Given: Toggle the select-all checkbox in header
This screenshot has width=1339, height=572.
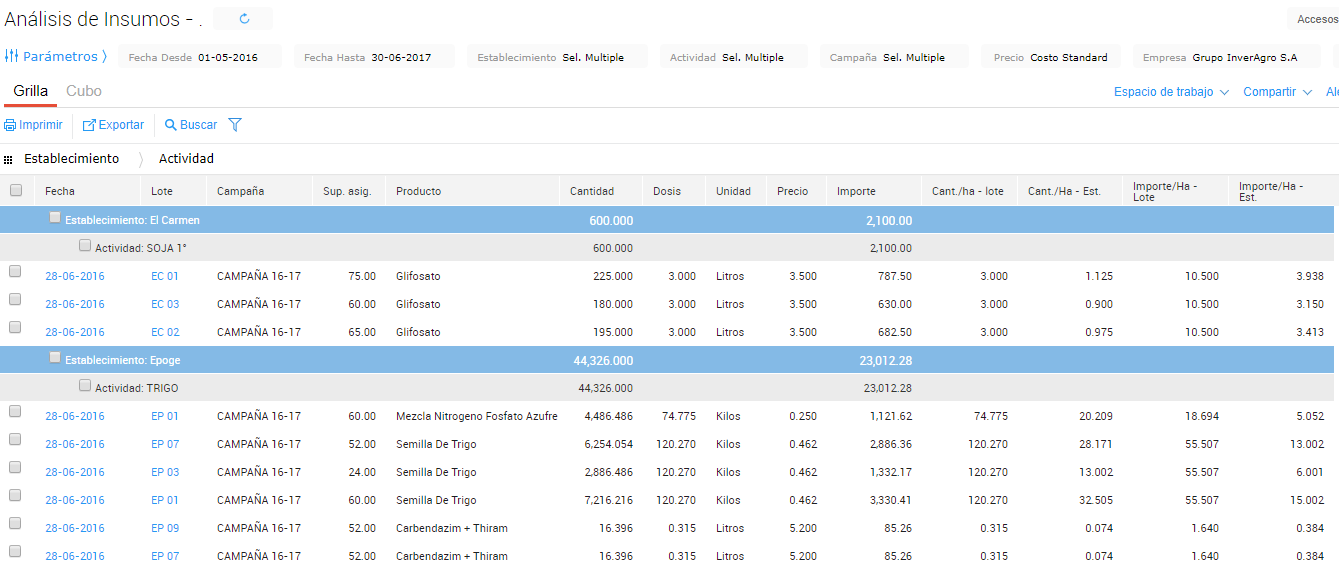Looking at the screenshot, I should 16,190.
